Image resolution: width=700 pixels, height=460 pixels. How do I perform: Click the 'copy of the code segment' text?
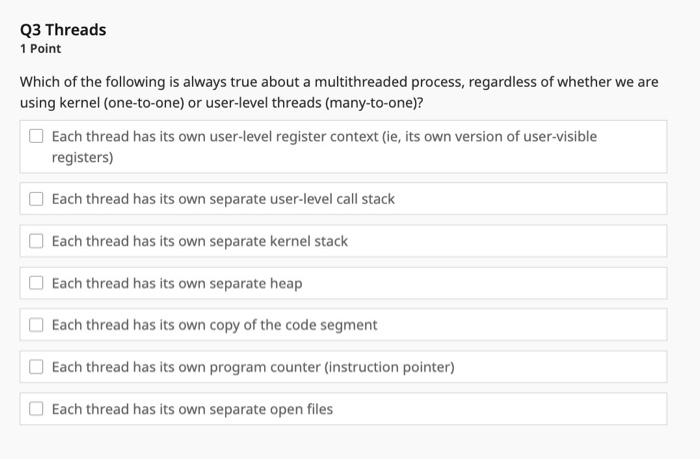pos(214,325)
